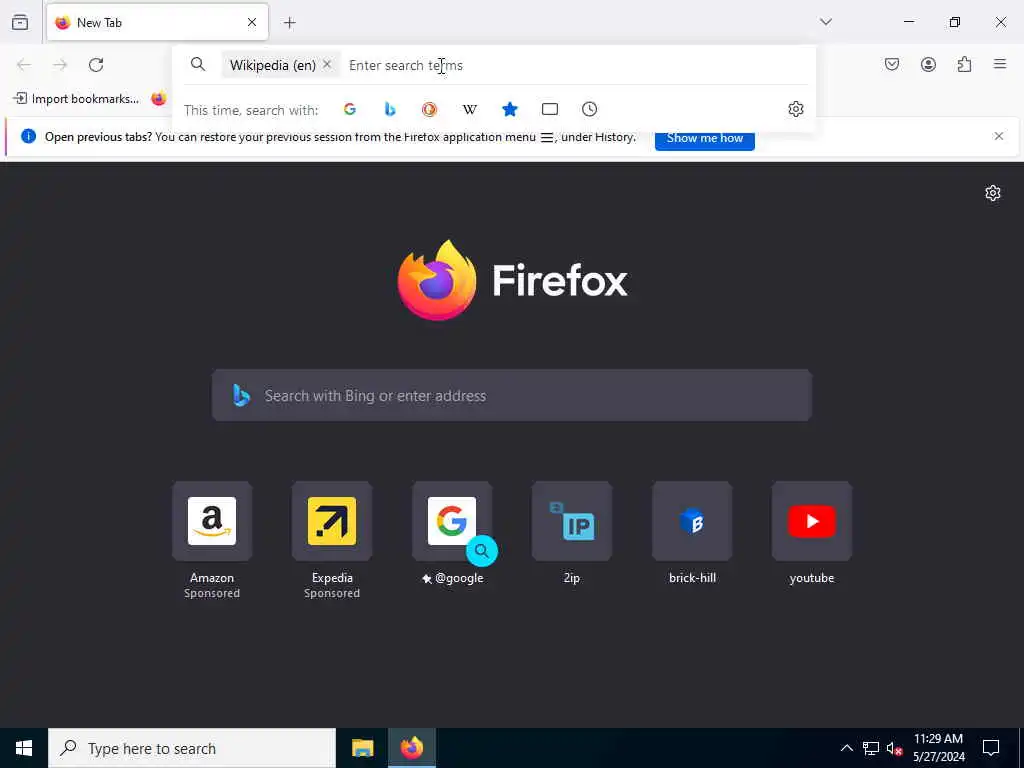1024x768 pixels.
Task: Search history using the clock icon
Action: (590, 109)
